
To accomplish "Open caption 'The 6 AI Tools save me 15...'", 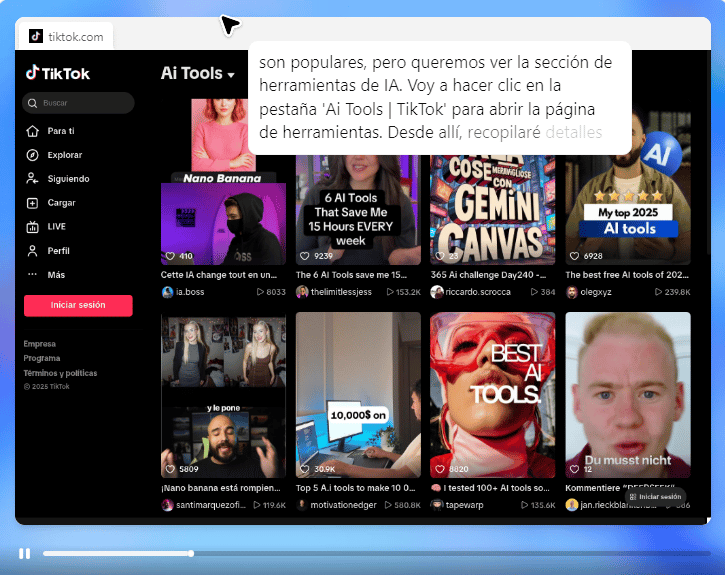I will click(x=351, y=275).
